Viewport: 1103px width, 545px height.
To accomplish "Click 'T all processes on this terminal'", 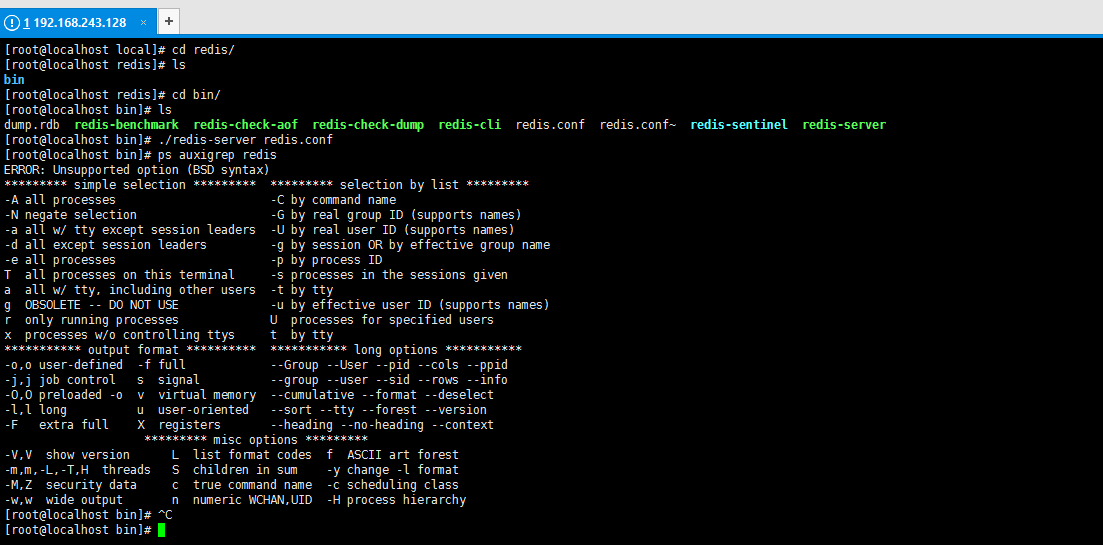I will click(120, 274).
